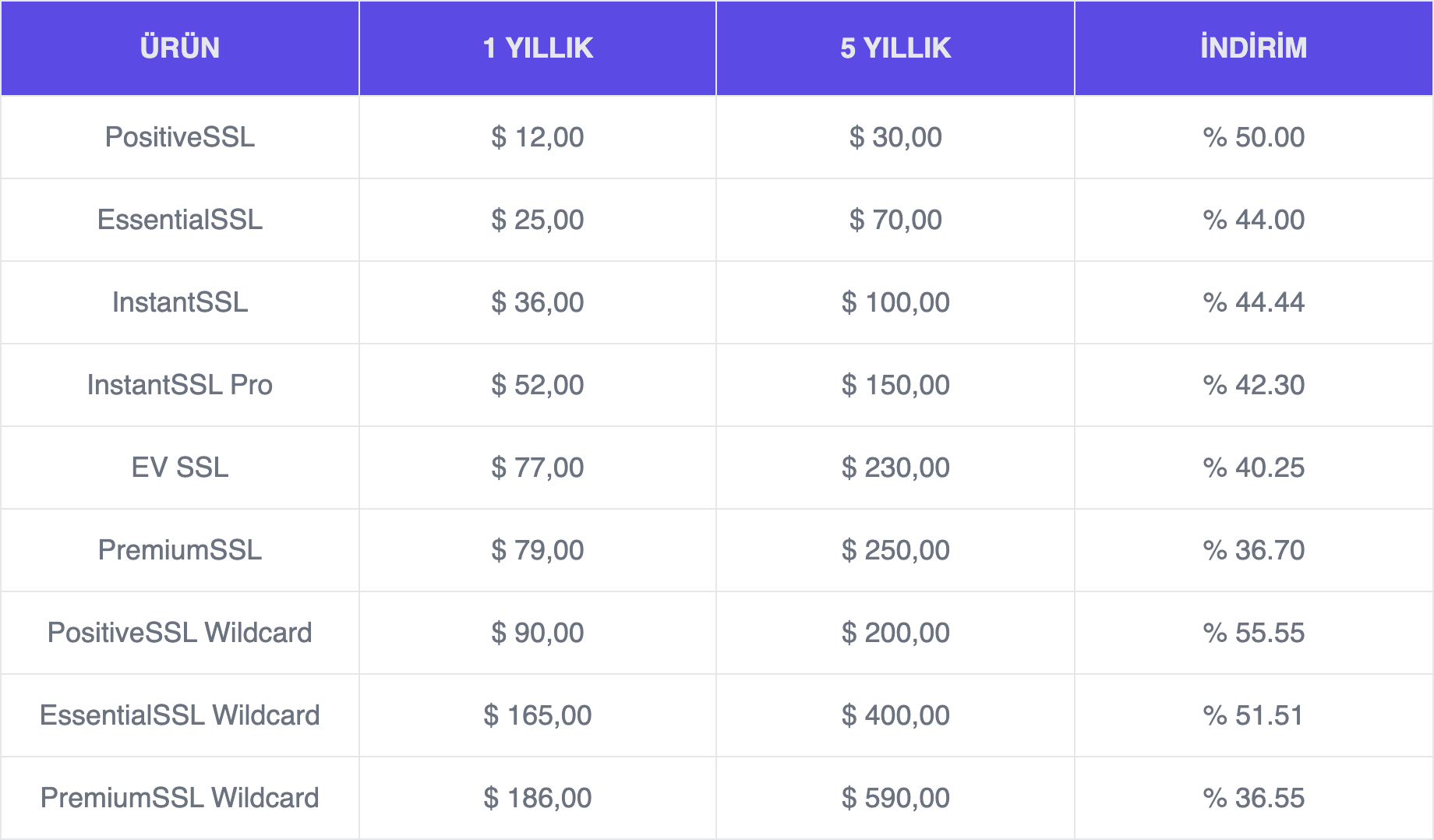Image resolution: width=1434 pixels, height=840 pixels.
Task: Click the İNDİRİM column header
Action: (1254, 48)
